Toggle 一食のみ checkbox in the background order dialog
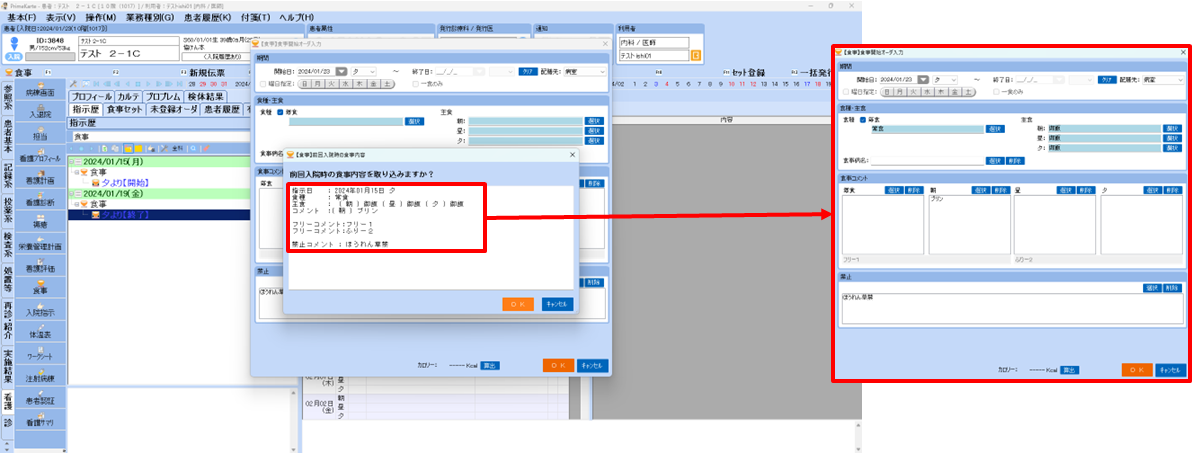Screen dimensions: 1192x455 pyautogui.click(x=415, y=84)
